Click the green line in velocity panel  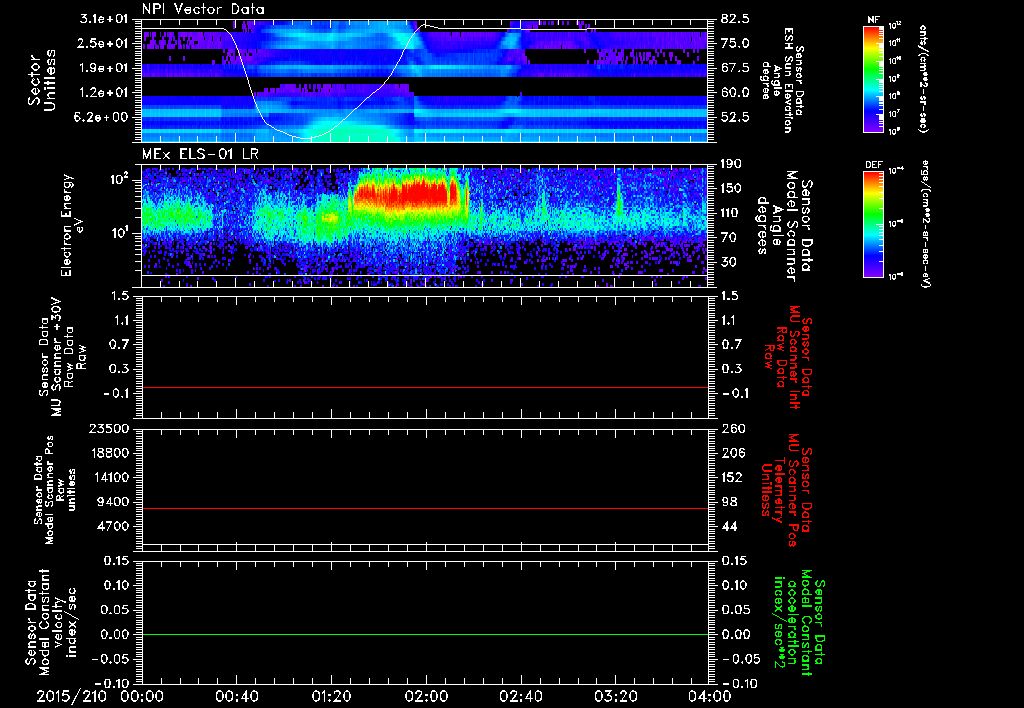tap(425, 634)
